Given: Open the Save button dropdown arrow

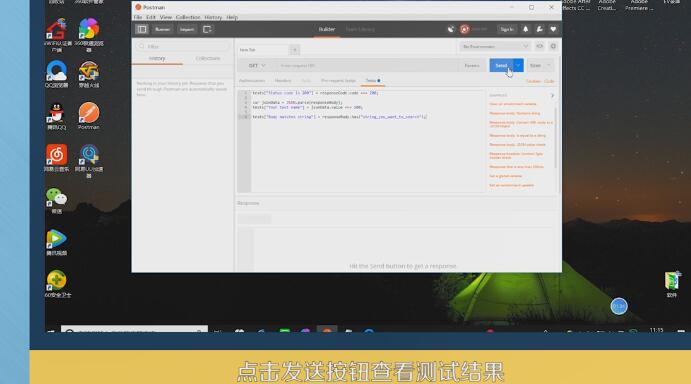Looking at the screenshot, I should coord(549,66).
